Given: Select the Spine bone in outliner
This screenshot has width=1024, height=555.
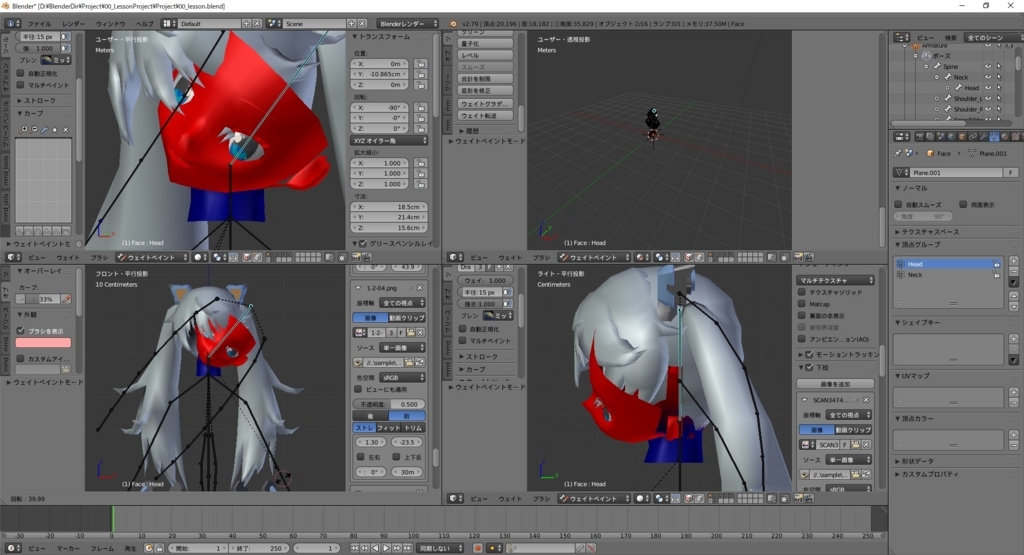Looking at the screenshot, I should tap(950, 67).
